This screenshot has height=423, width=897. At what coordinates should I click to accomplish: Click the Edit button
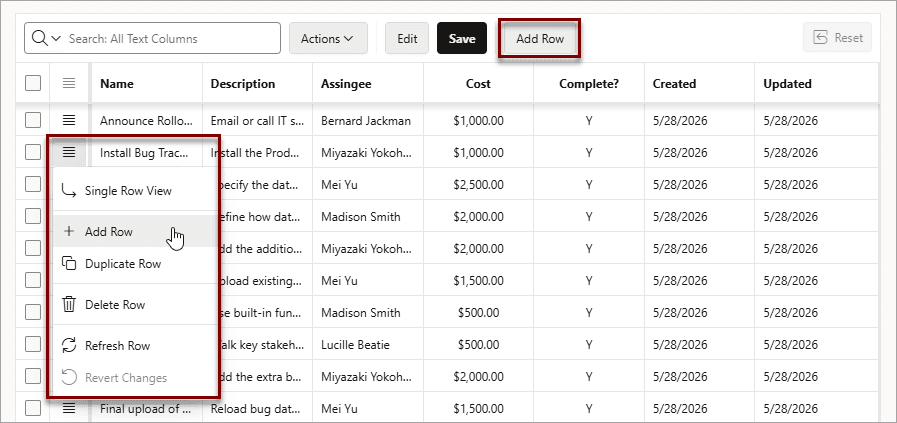407,38
